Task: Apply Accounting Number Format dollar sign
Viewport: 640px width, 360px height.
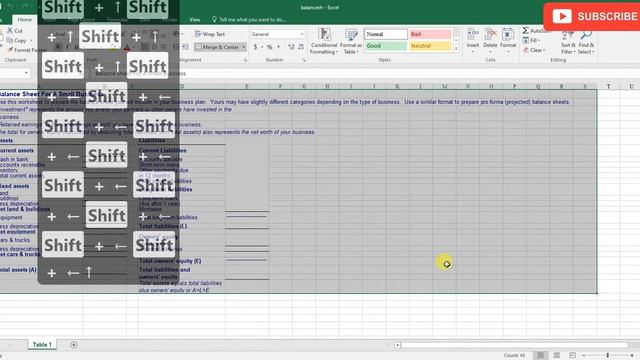Action: coord(256,47)
